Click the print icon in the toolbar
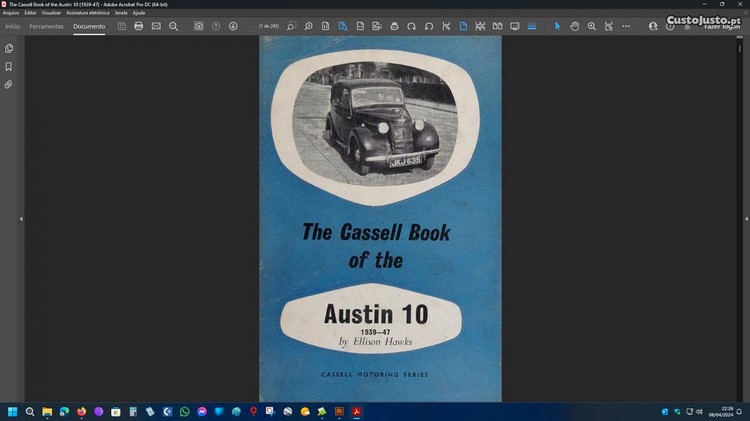The height and width of the screenshot is (421, 750). (x=139, y=26)
